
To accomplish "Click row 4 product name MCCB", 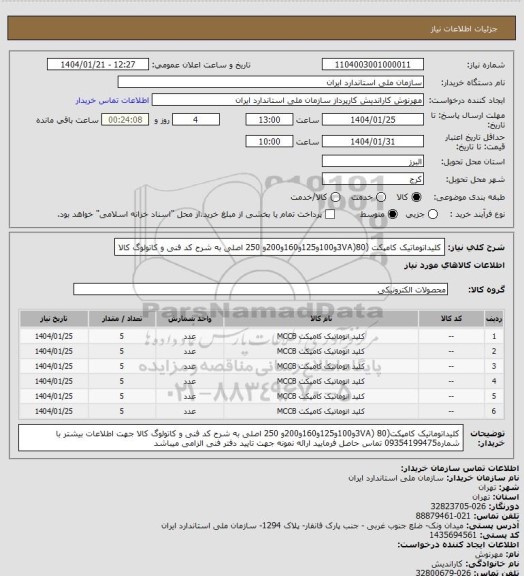I will (x=321, y=382).
